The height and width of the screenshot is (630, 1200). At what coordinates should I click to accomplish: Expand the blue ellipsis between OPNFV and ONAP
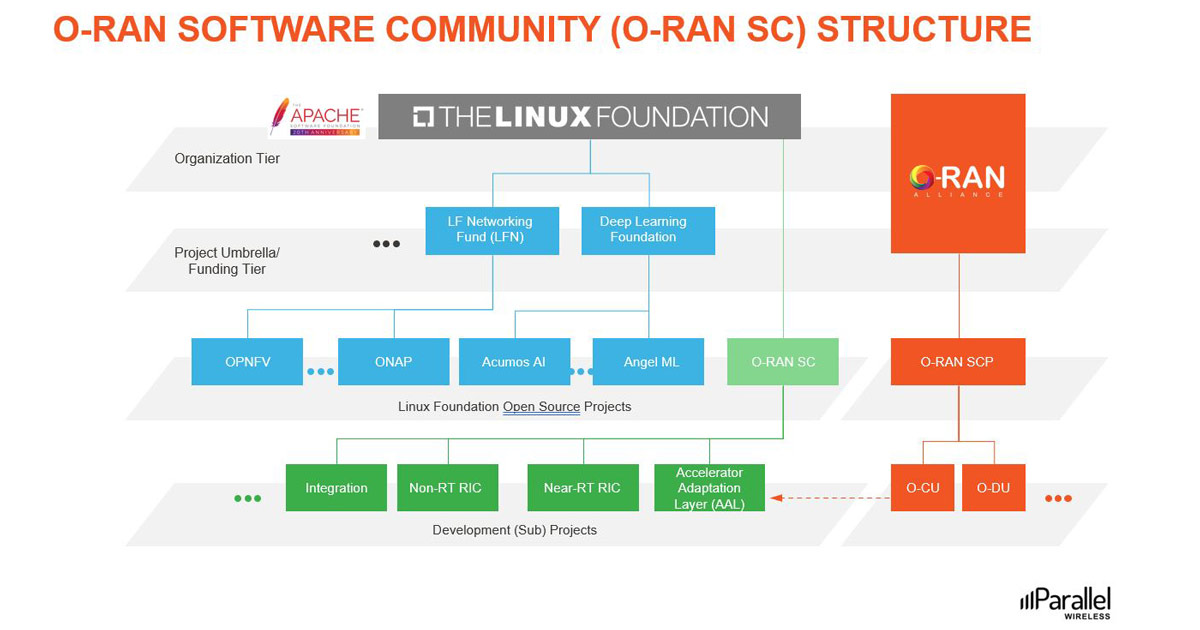click(320, 370)
